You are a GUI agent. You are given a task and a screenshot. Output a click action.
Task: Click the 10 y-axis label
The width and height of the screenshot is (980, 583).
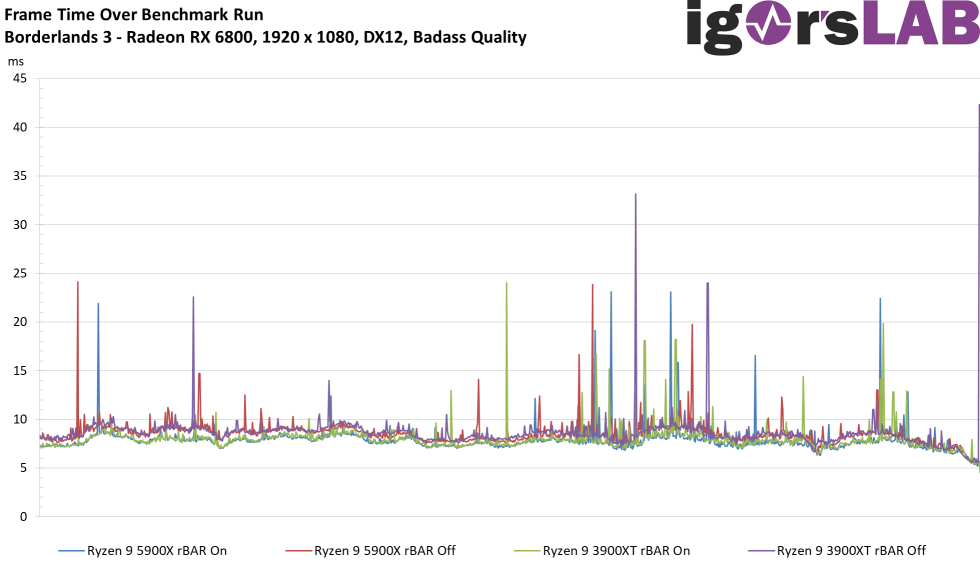click(x=20, y=419)
